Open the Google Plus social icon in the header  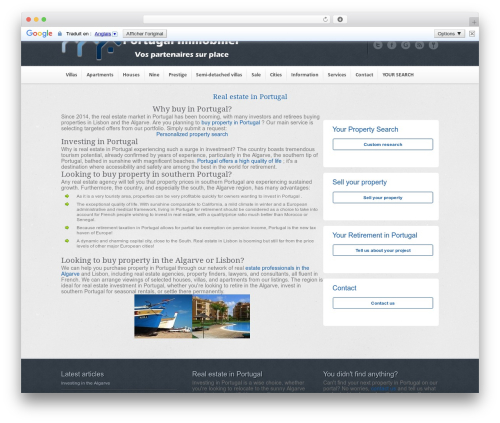point(405,45)
